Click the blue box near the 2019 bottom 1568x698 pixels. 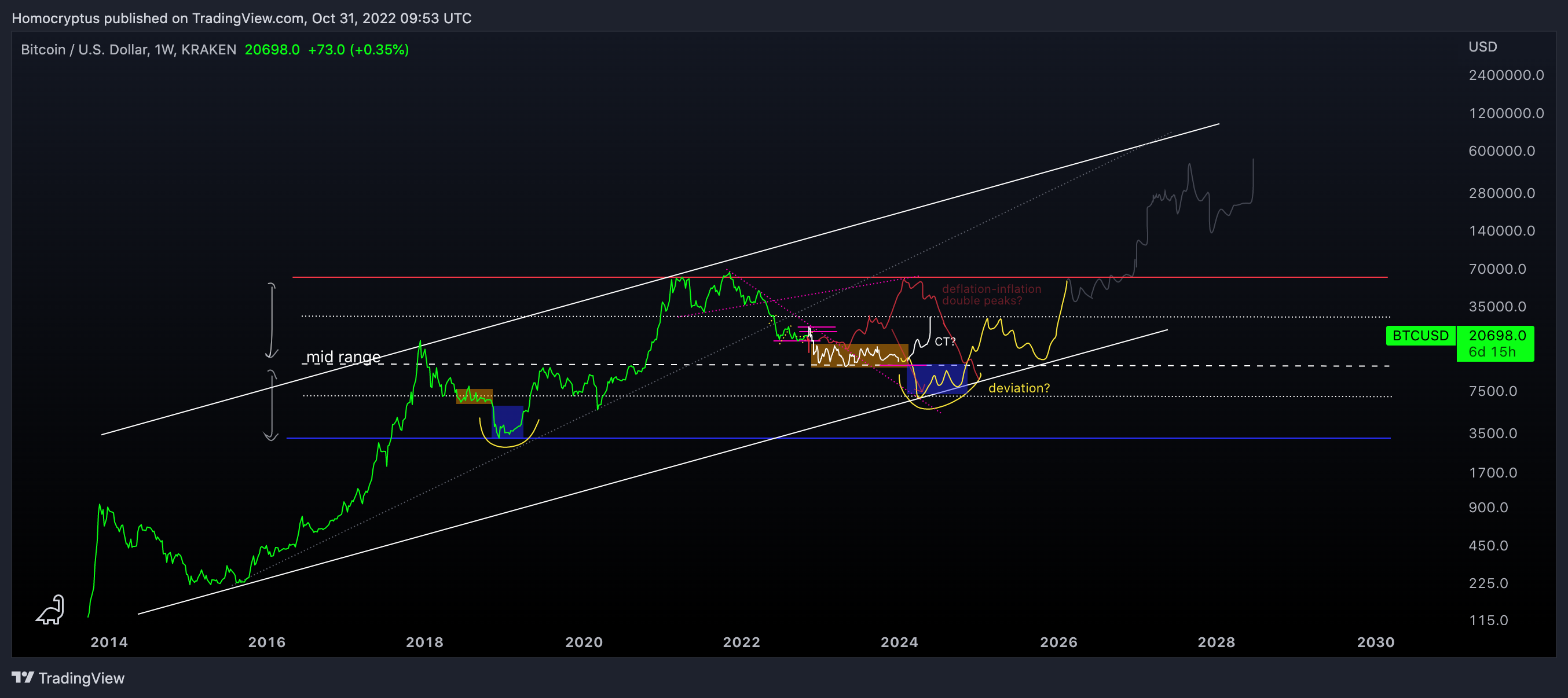(x=508, y=422)
